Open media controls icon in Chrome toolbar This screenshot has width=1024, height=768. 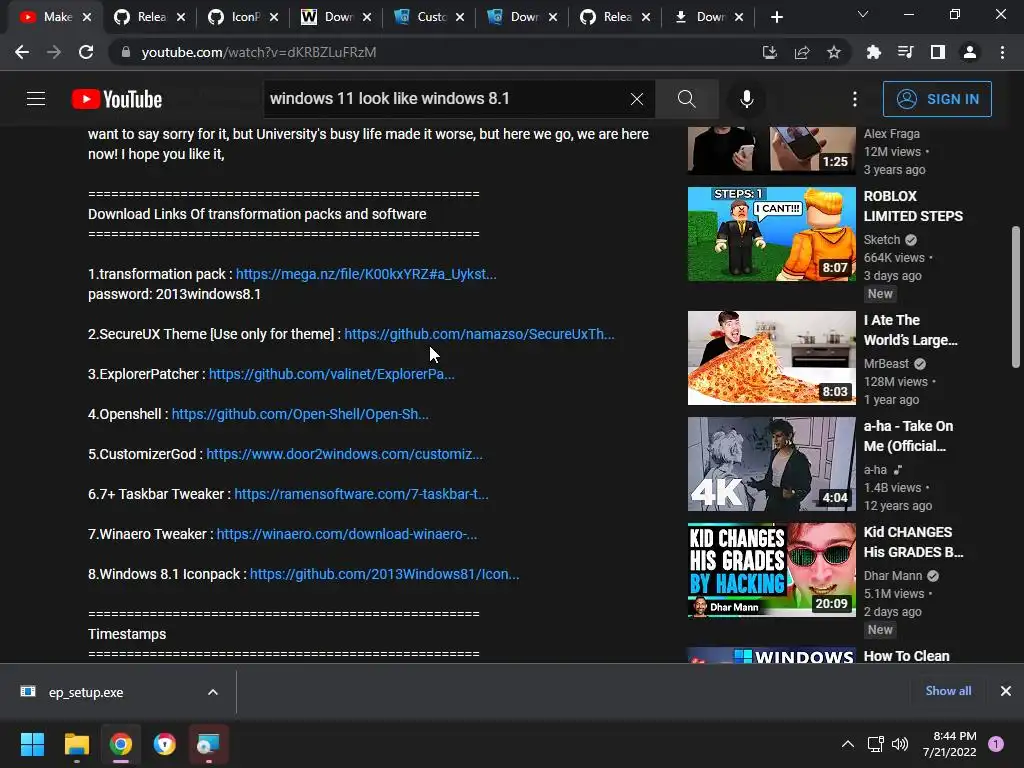906,52
